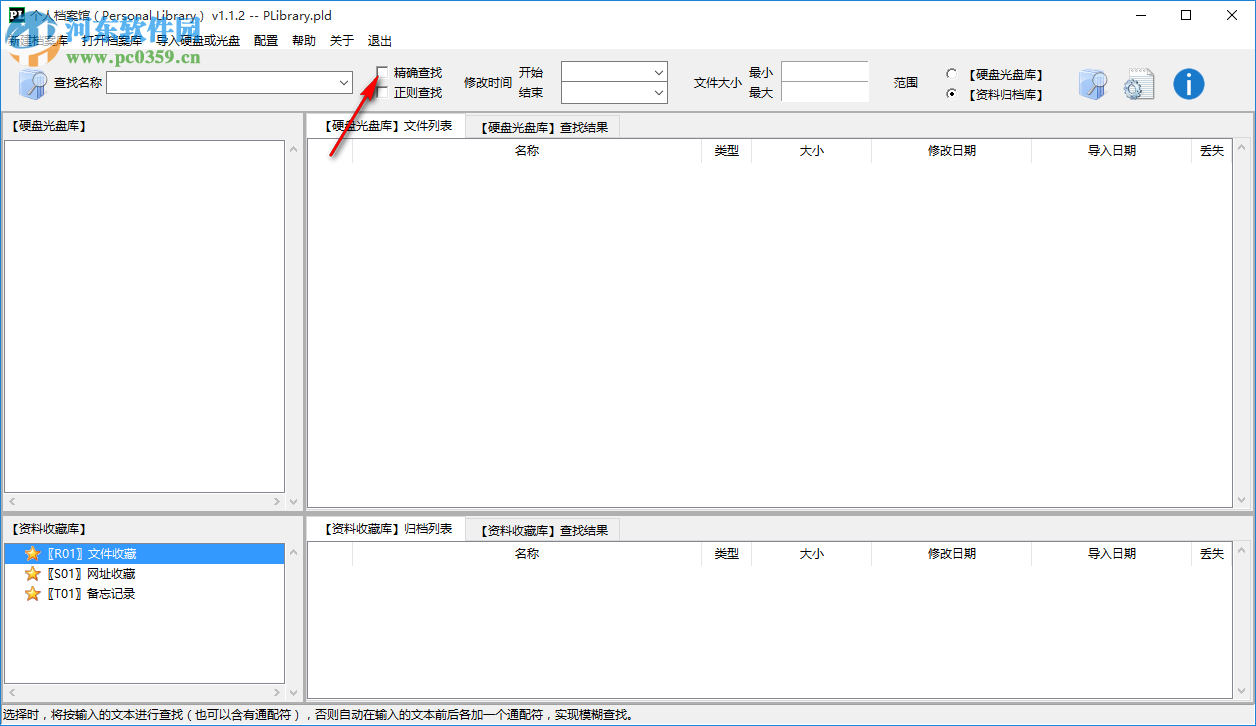Click the search-library icon near top right
This screenshot has width=1256, height=726.
coord(1093,84)
